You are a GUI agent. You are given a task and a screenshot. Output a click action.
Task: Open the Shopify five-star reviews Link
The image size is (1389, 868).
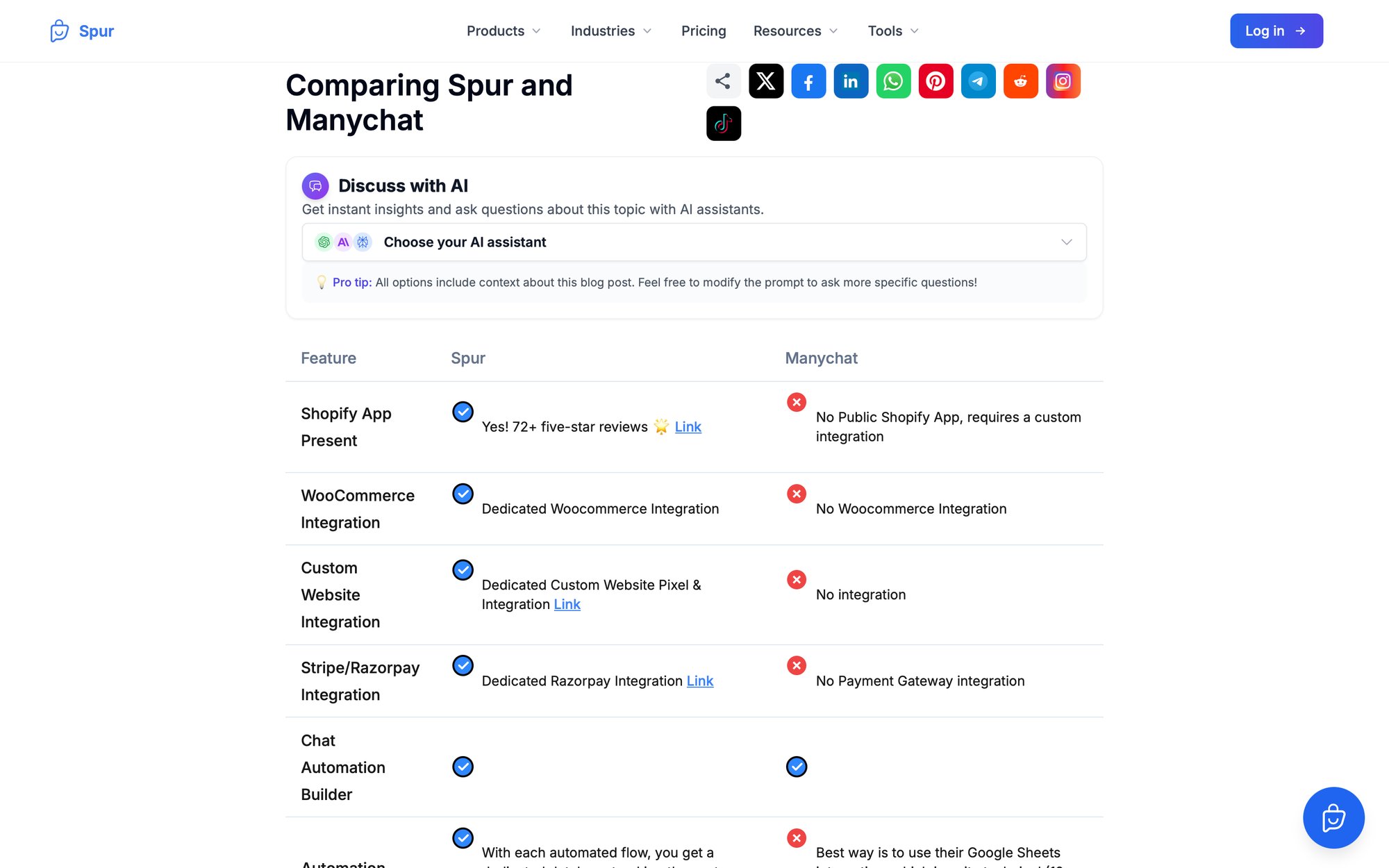688,426
